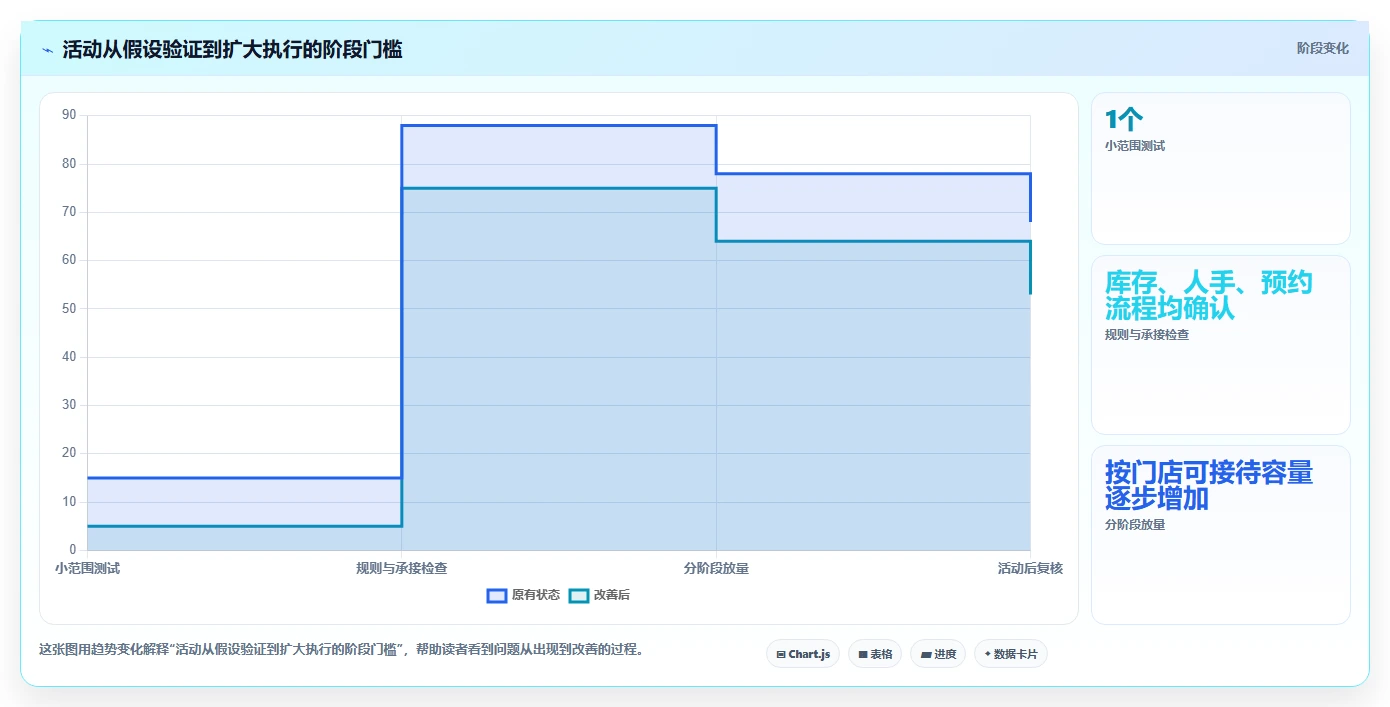Viewport: 1390px width, 707px height.
Task: Click the 50 y-axis tick label
Action: click(x=69, y=308)
